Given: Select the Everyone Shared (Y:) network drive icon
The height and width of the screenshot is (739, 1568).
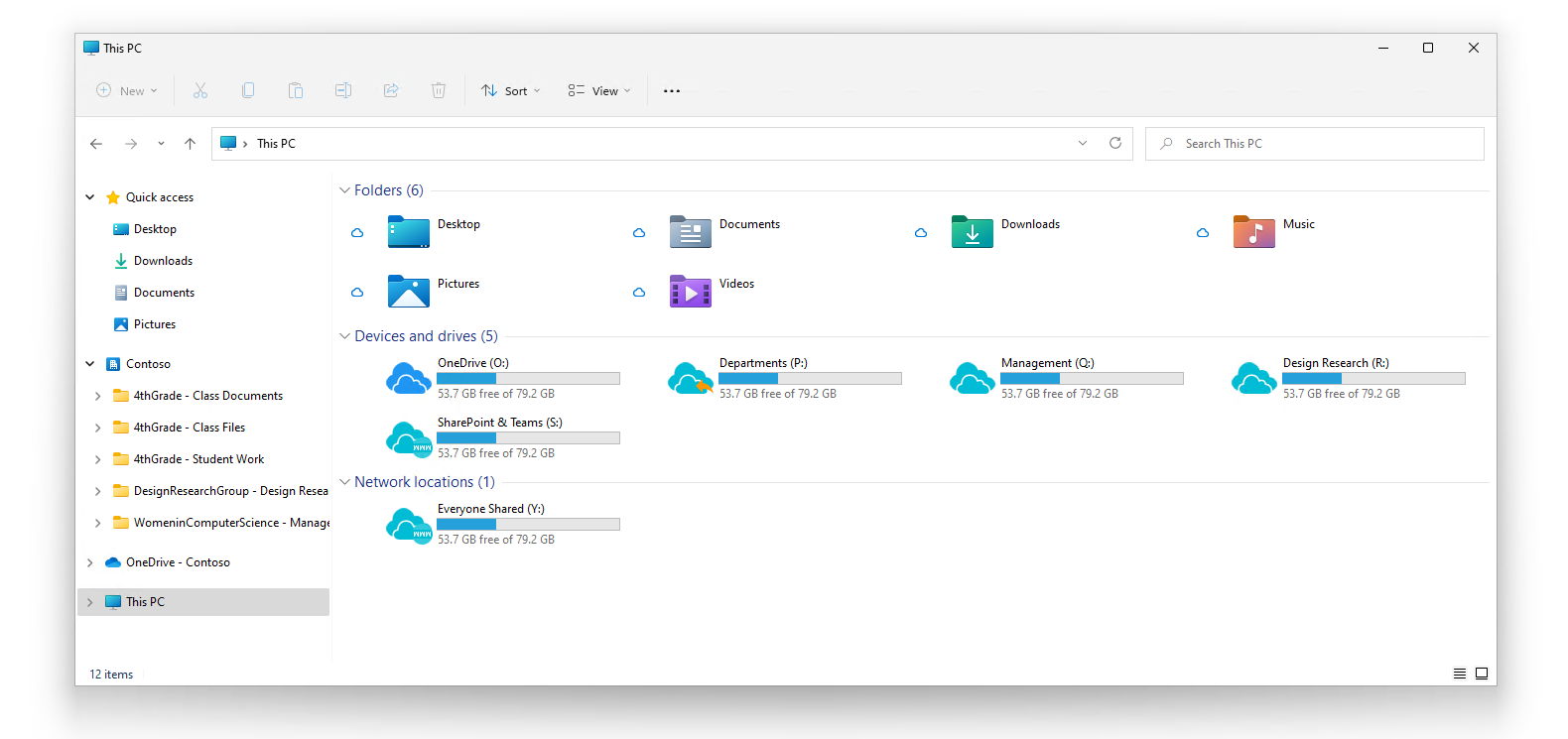Looking at the screenshot, I should [x=409, y=525].
